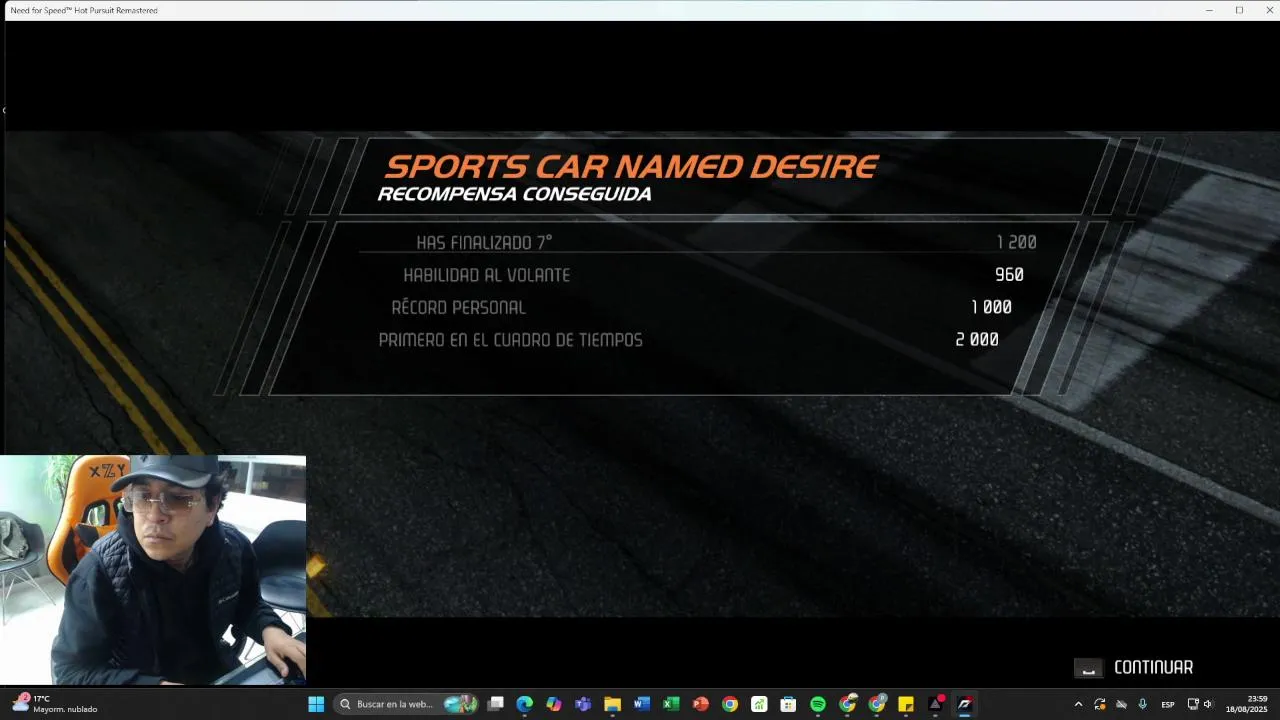Image resolution: width=1280 pixels, height=720 pixels.
Task: Expand the hidden system tray icons chevron
Action: pos(1078,704)
